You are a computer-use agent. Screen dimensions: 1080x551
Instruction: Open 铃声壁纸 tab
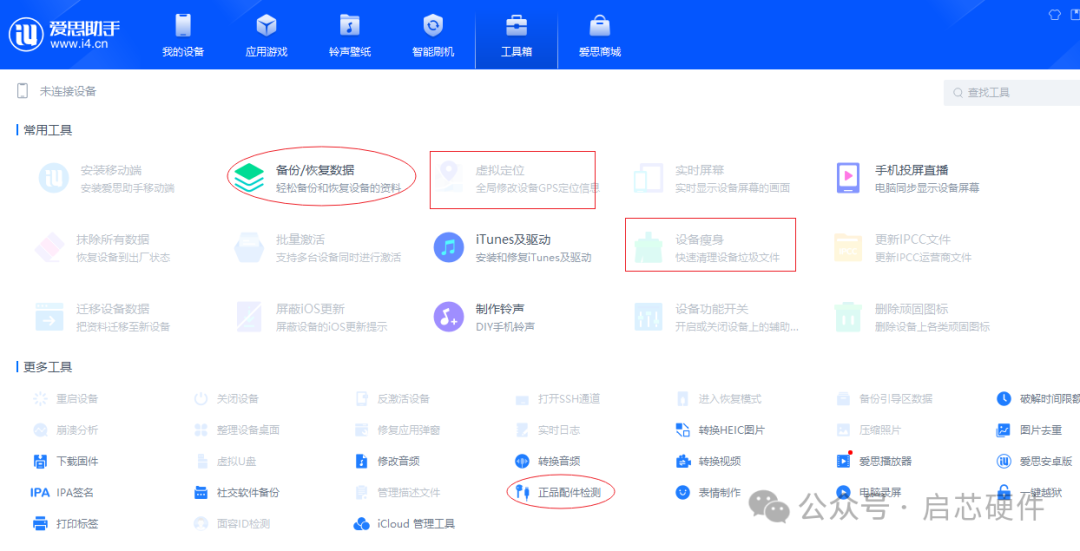350,34
